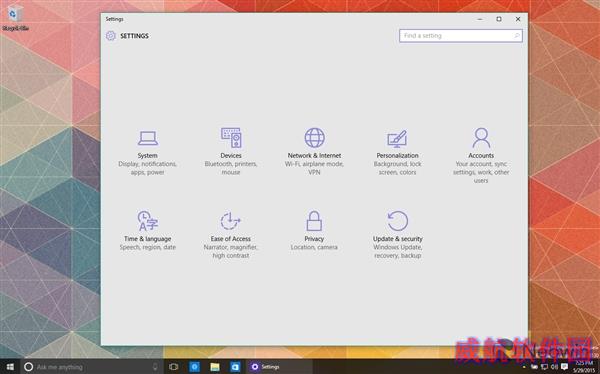Open the Recycle Bin desktop icon
The height and width of the screenshot is (374, 600).
(x=15, y=18)
